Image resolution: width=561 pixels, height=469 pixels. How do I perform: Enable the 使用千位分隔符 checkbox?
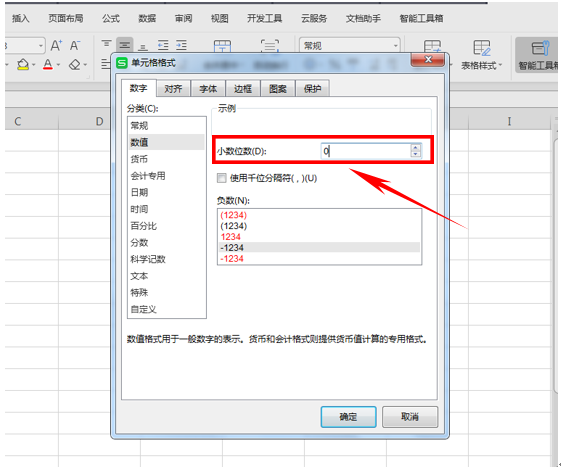click(222, 178)
